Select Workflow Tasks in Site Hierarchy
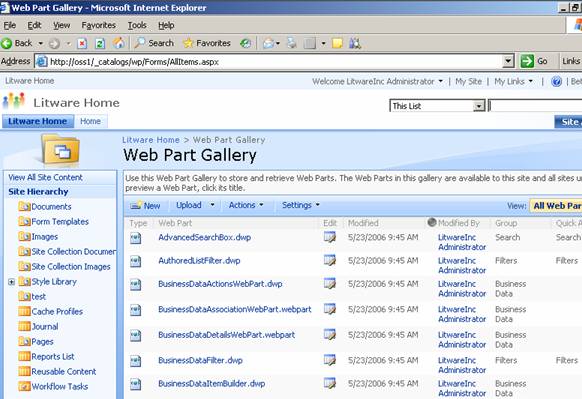The width and height of the screenshot is (582, 399). [x=60, y=386]
